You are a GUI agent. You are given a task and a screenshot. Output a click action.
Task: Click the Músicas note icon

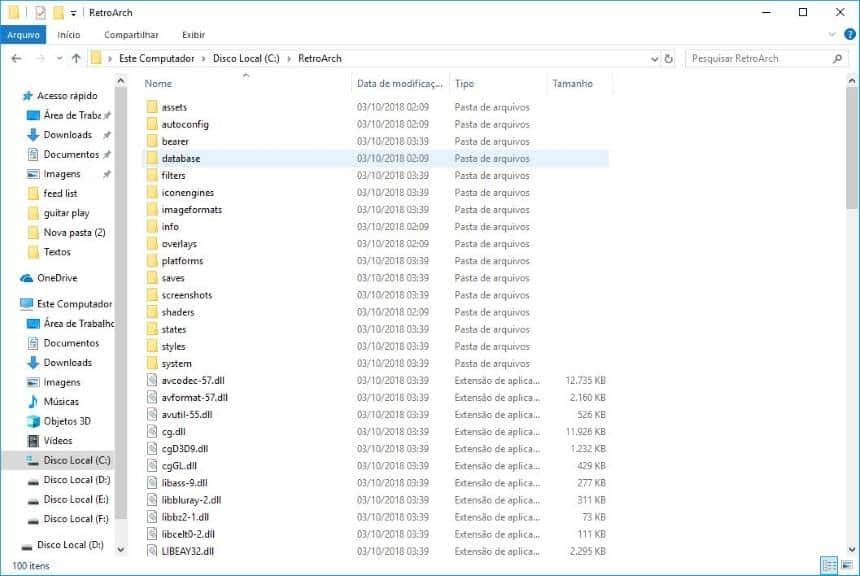click(x=33, y=402)
